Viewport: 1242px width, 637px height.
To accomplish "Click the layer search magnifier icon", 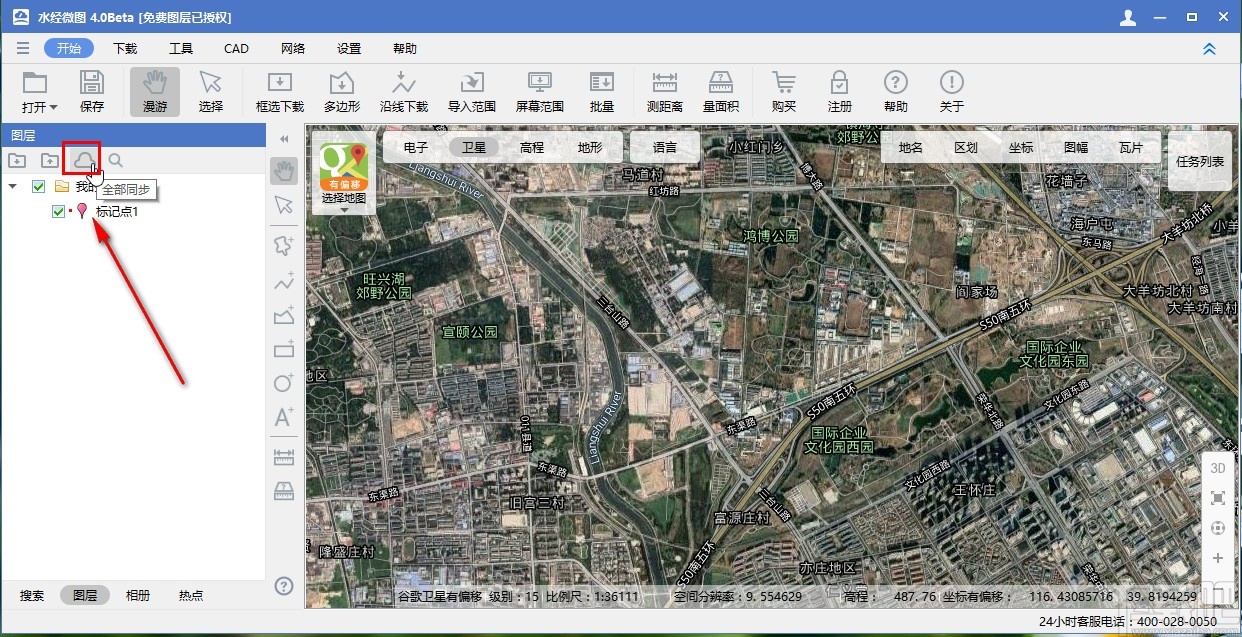I will [116, 160].
